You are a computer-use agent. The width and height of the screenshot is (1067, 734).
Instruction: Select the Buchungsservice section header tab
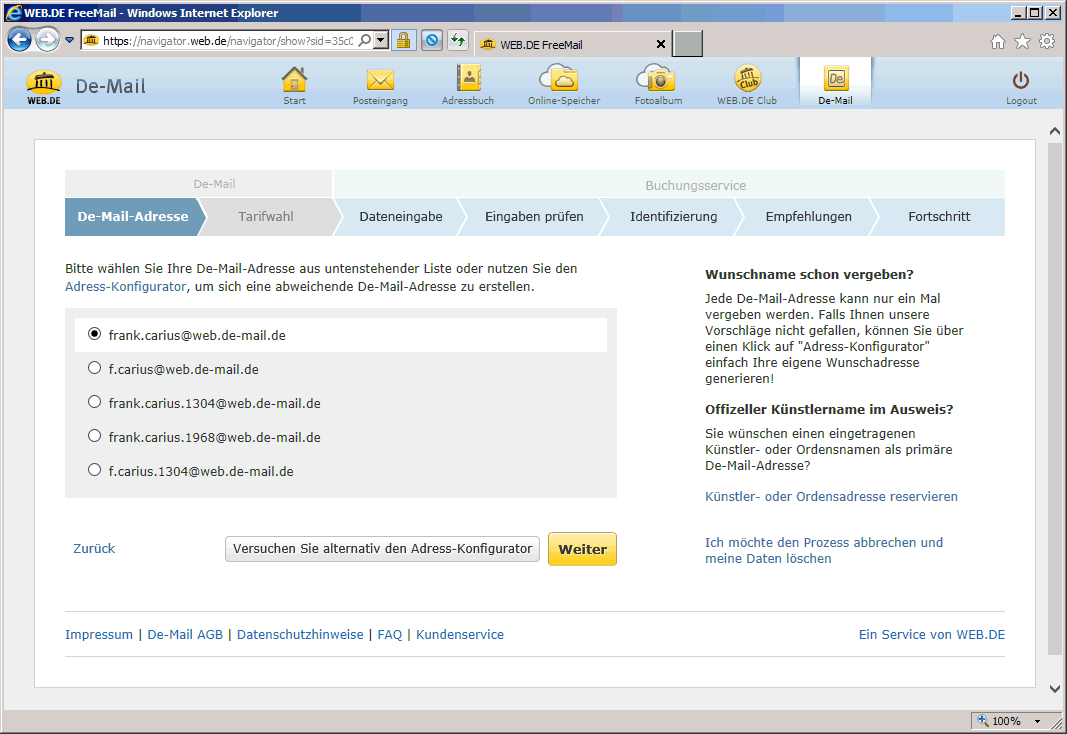tap(669, 185)
